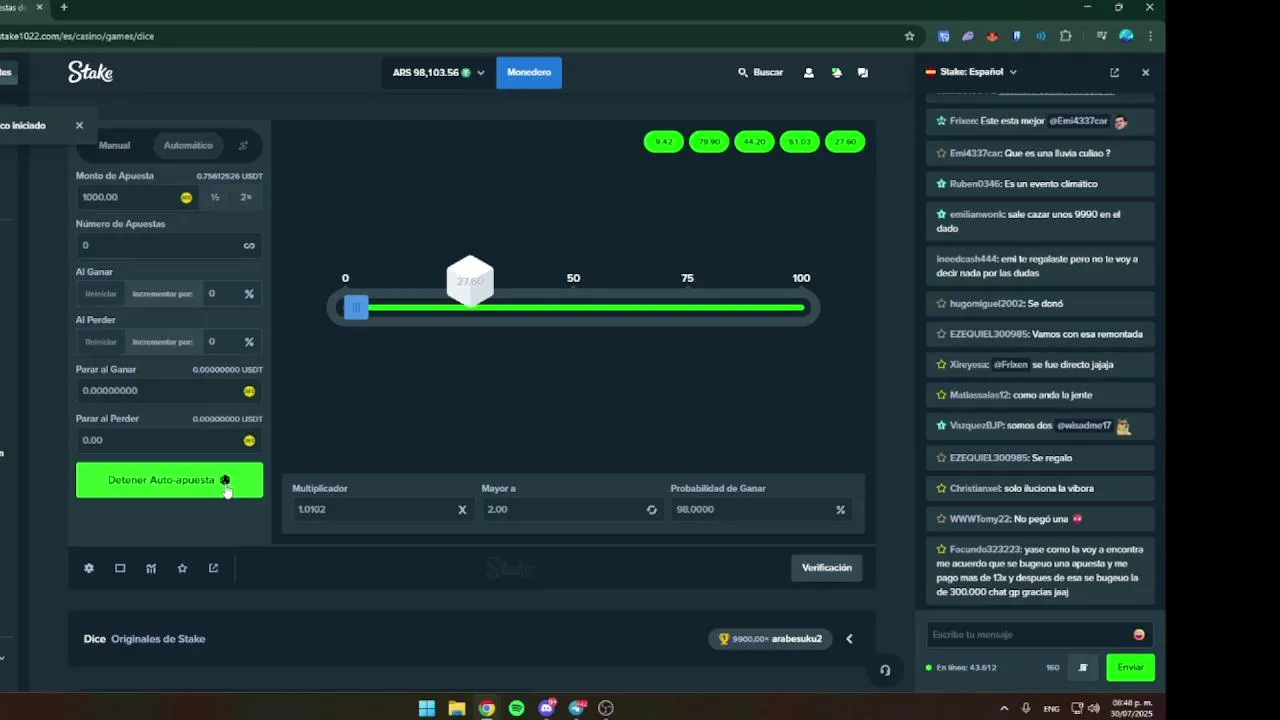
Task: Focus the Parar al Ganar input
Action: tap(169, 391)
